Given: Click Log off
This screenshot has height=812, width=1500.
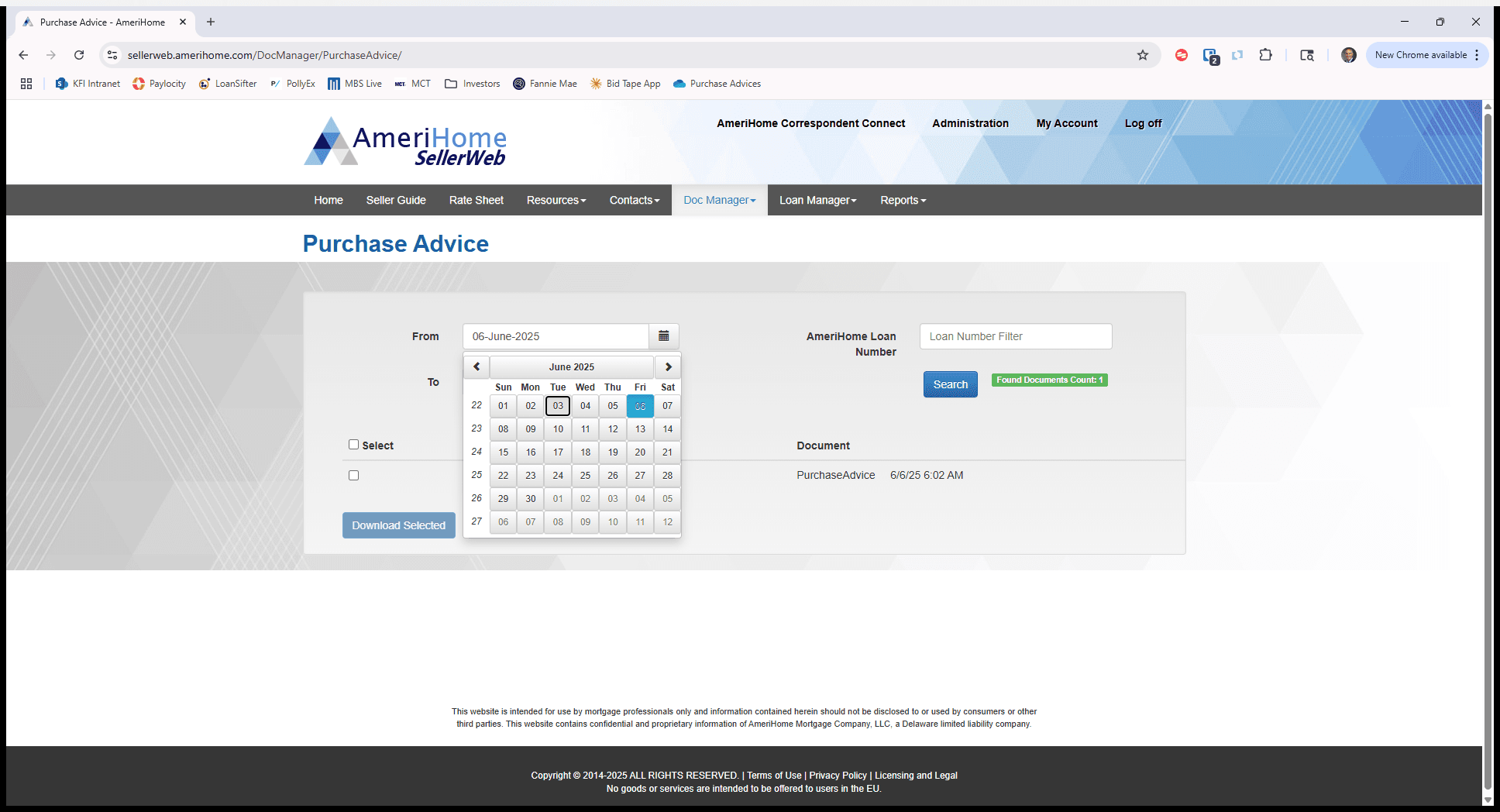Looking at the screenshot, I should pyautogui.click(x=1143, y=123).
